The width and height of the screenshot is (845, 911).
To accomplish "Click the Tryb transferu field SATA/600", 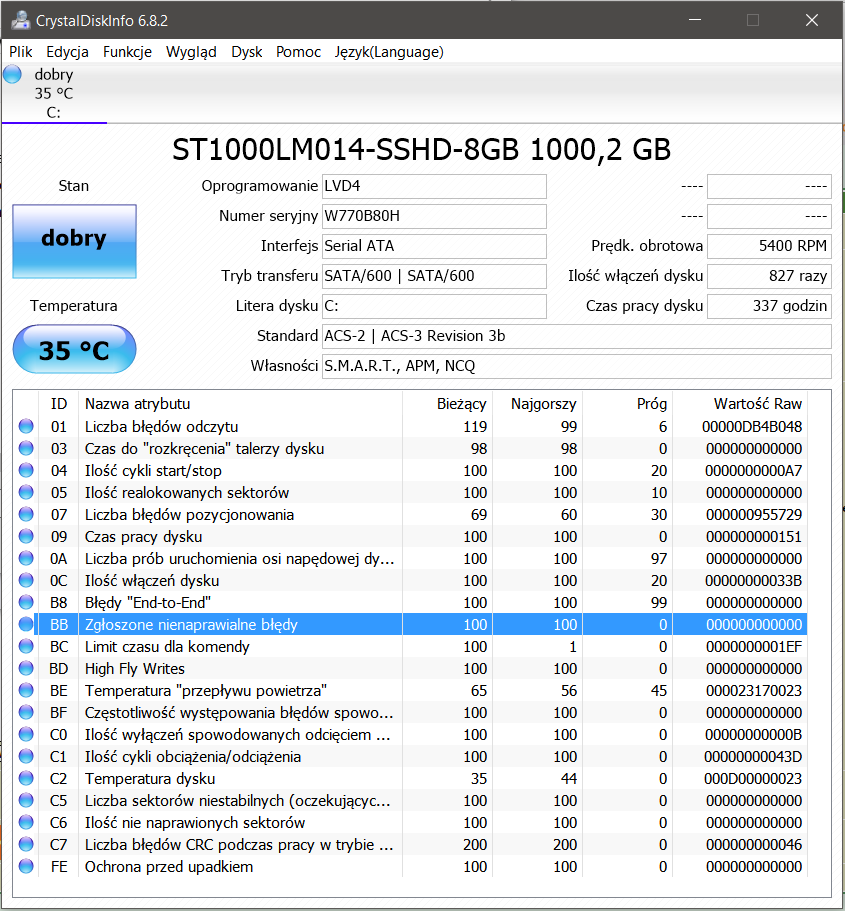I will point(434,277).
